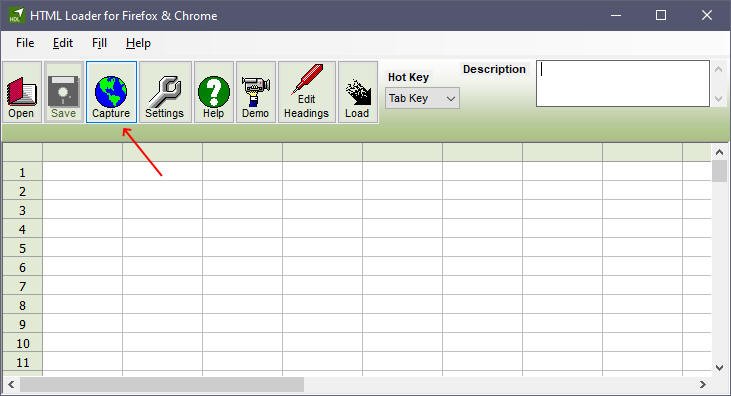
Task: Click the HTML Loader app icon in title bar
Action: point(16,15)
